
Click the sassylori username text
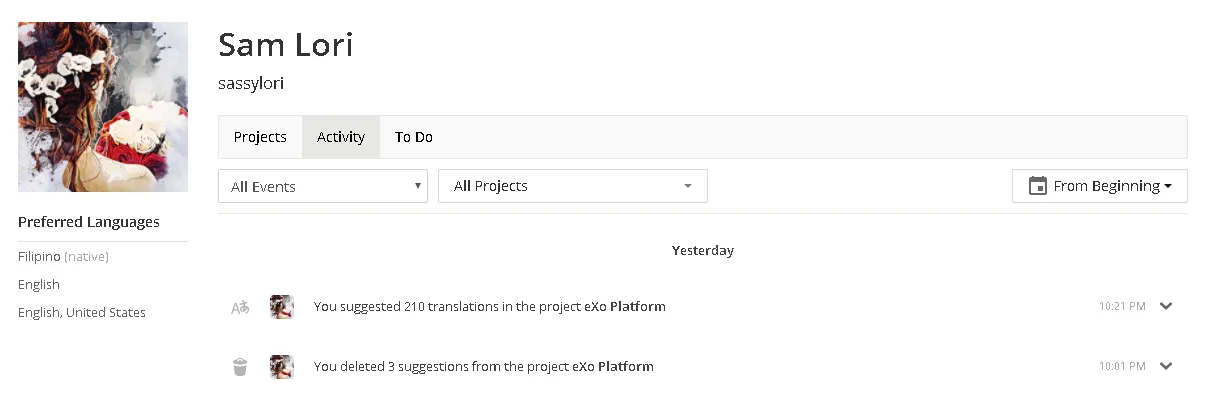[251, 84]
